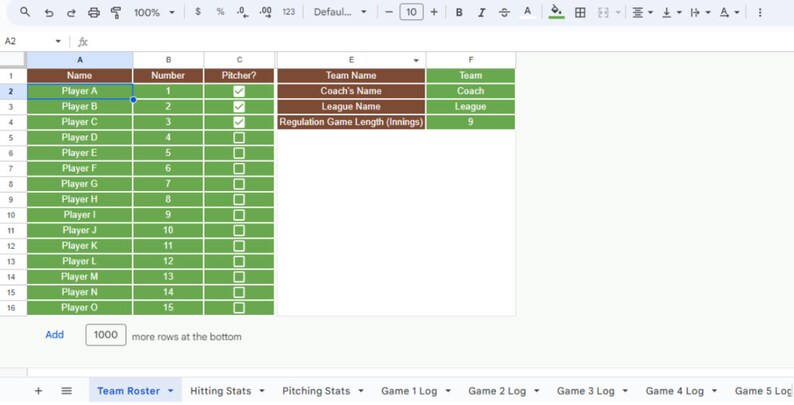Select column F header
The height and width of the screenshot is (405, 794).
[x=470, y=60]
